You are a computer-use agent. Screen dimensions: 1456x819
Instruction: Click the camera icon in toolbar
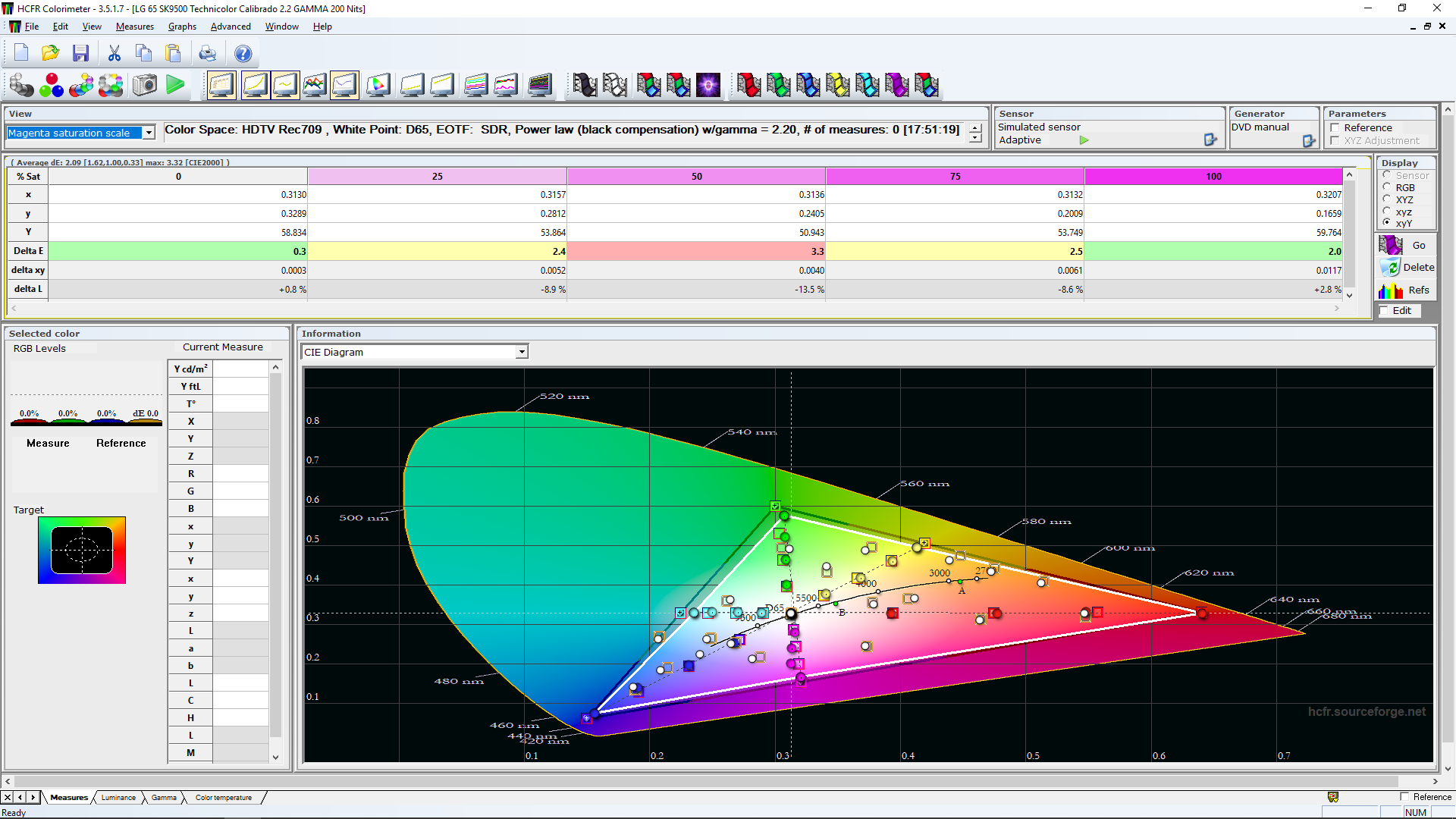click(x=144, y=85)
